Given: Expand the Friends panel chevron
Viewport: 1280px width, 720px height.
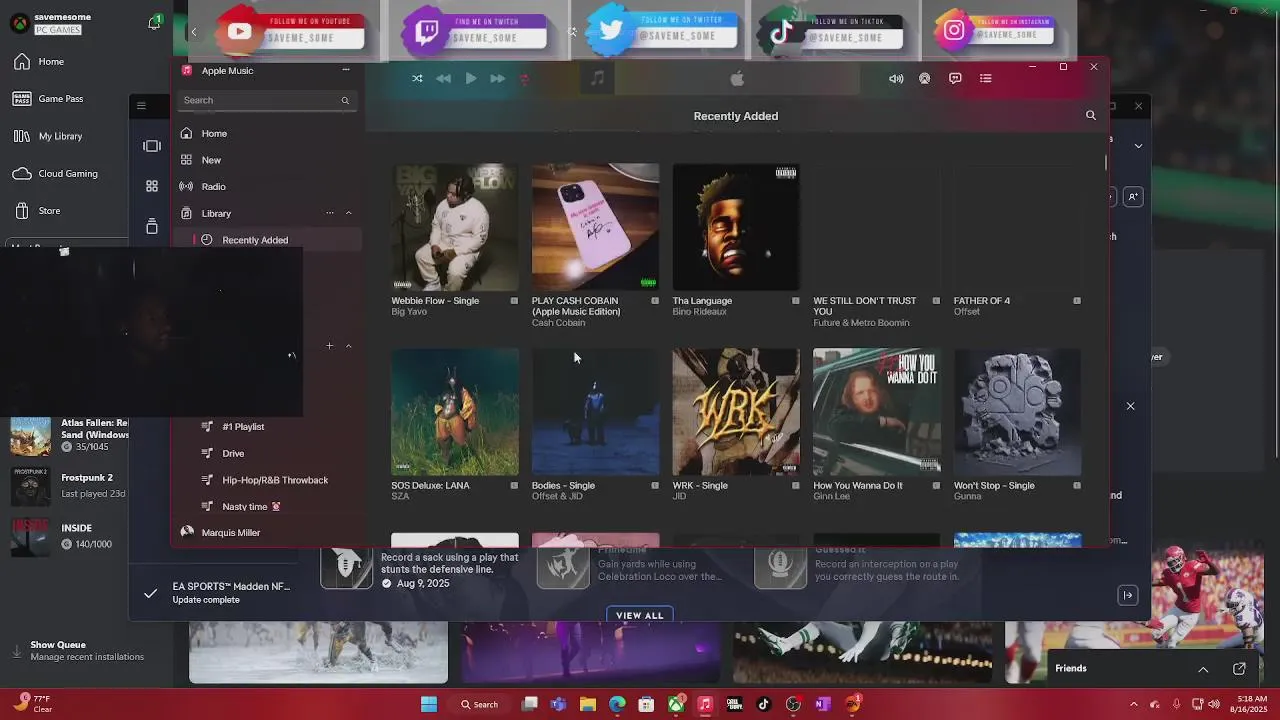Looking at the screenshot, I should click(x=1203, y=669).
